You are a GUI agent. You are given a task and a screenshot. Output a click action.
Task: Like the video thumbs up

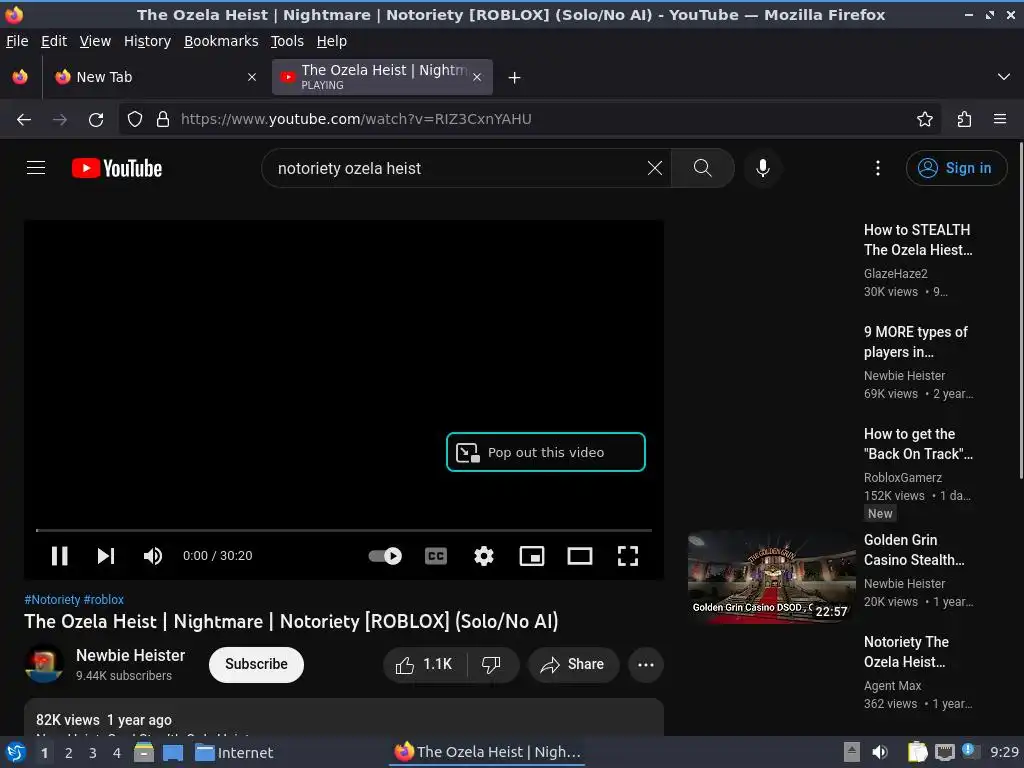(425, 664)
